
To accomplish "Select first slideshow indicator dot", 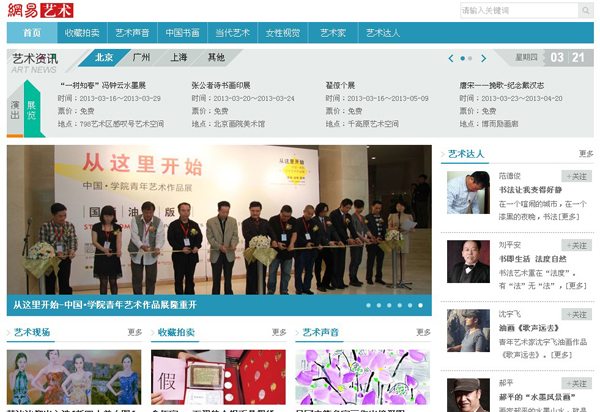I will 368,305.
